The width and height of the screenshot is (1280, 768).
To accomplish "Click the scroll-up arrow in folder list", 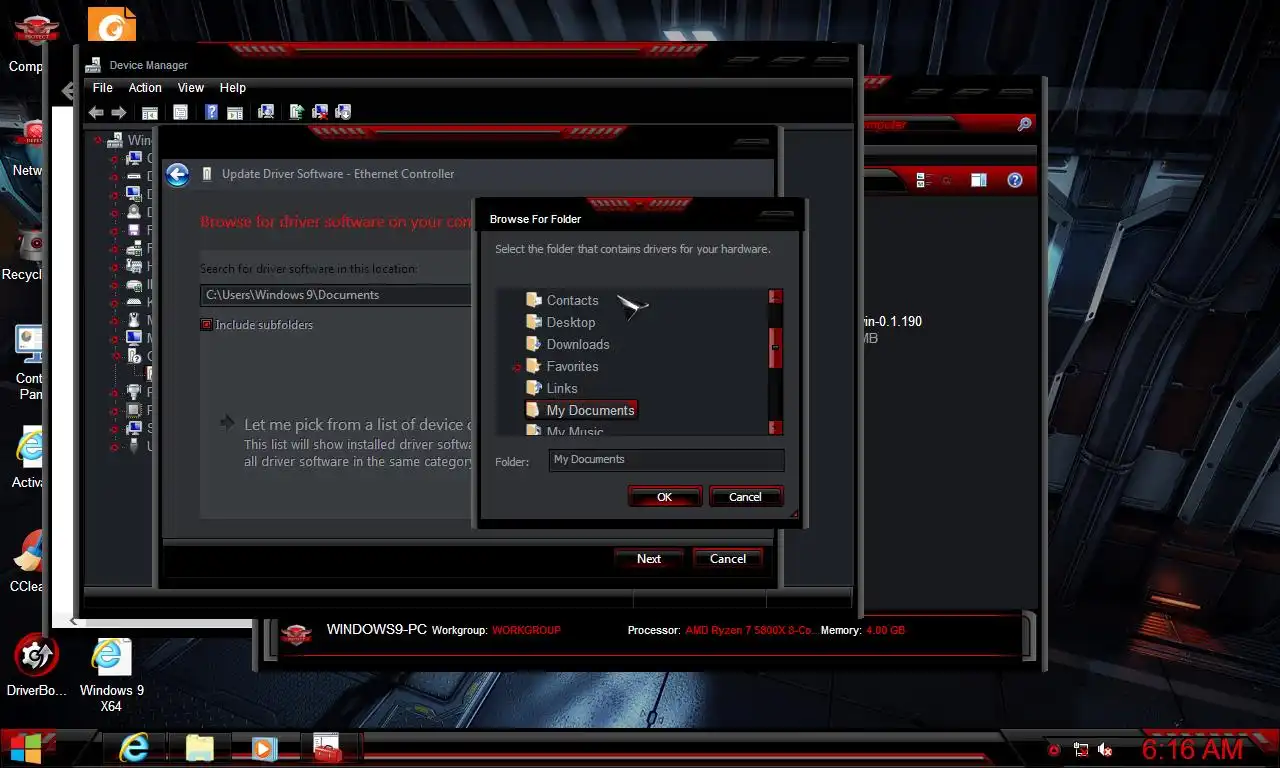I will click(775, 297).
